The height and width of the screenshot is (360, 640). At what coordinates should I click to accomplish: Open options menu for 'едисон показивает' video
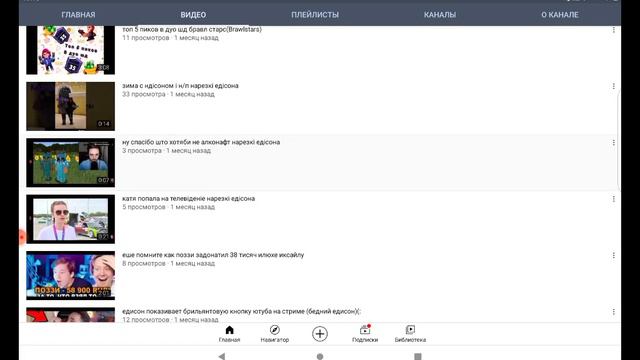pyautogui.click(x=613, y=312)
